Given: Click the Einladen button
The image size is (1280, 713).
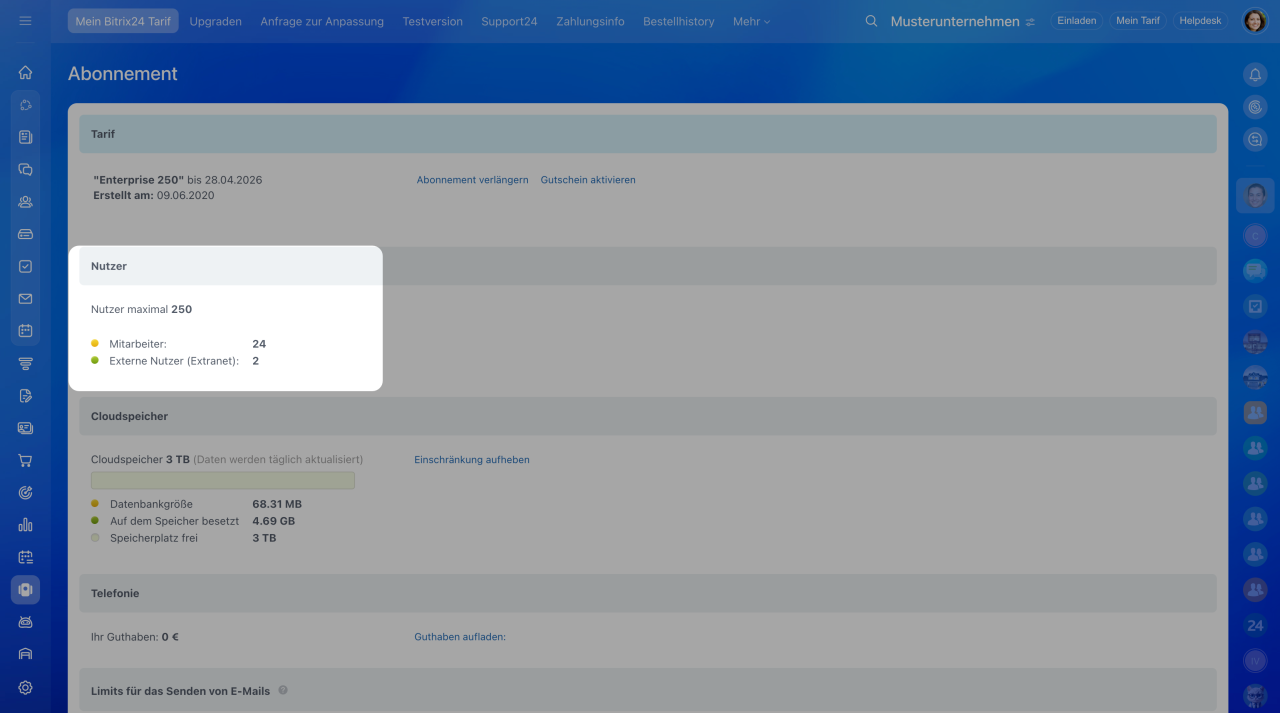Looking at the screenshot, I should [1077, 20].
